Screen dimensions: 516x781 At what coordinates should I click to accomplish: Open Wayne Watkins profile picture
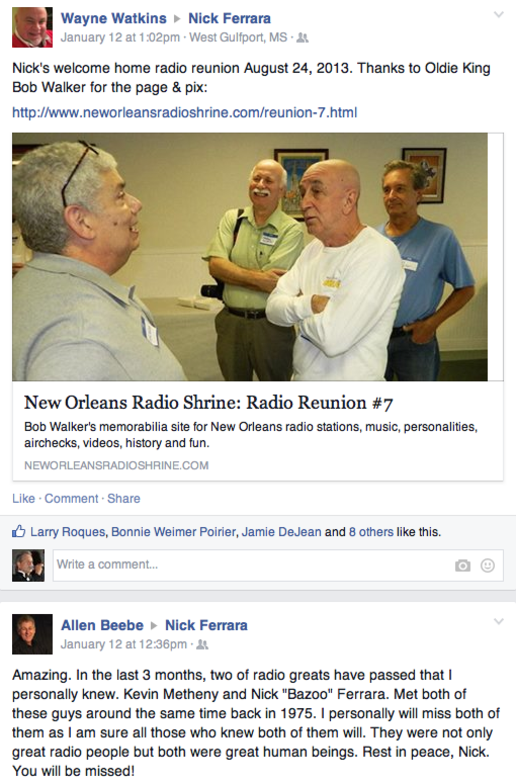[32, 27]
